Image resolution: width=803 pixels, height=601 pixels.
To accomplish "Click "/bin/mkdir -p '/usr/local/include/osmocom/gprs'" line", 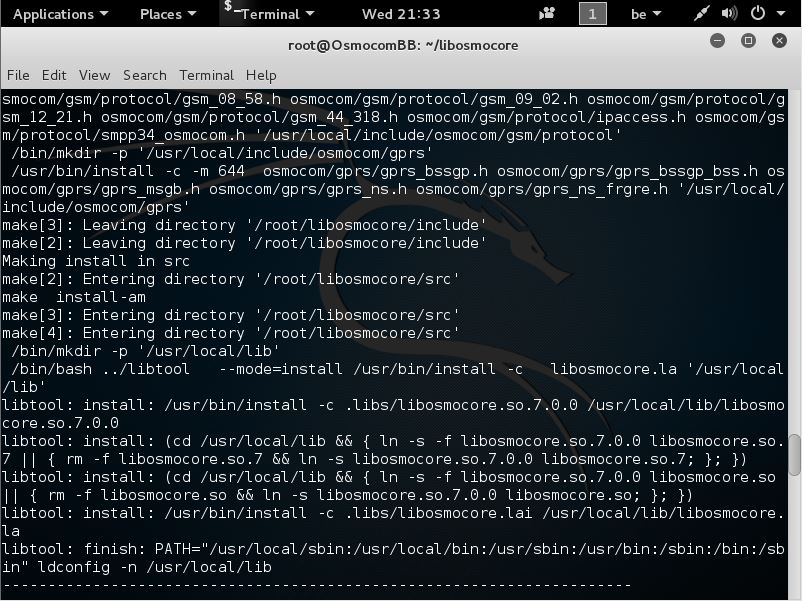I will [x=221, y=153].
